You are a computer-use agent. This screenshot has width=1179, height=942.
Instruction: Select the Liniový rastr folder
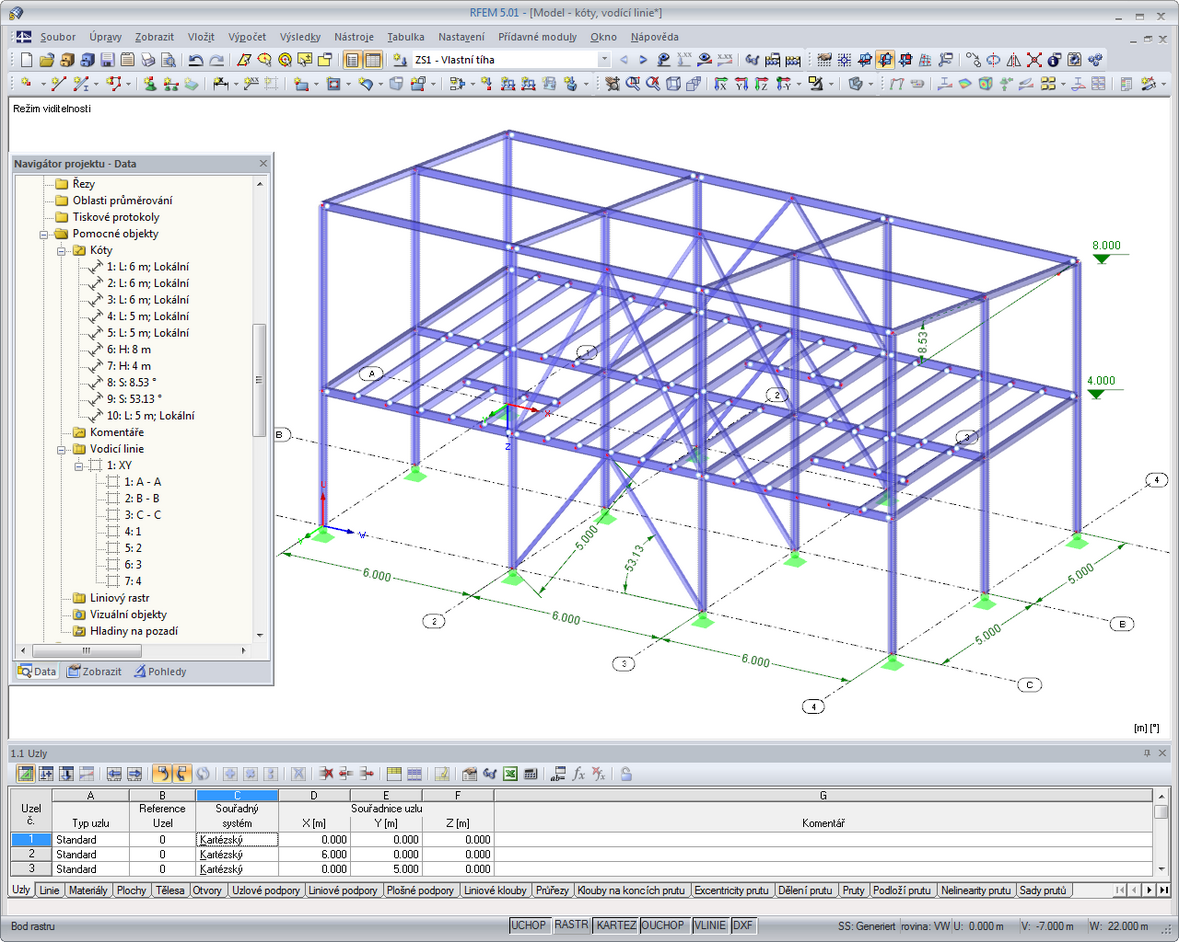tap(120, 598)
